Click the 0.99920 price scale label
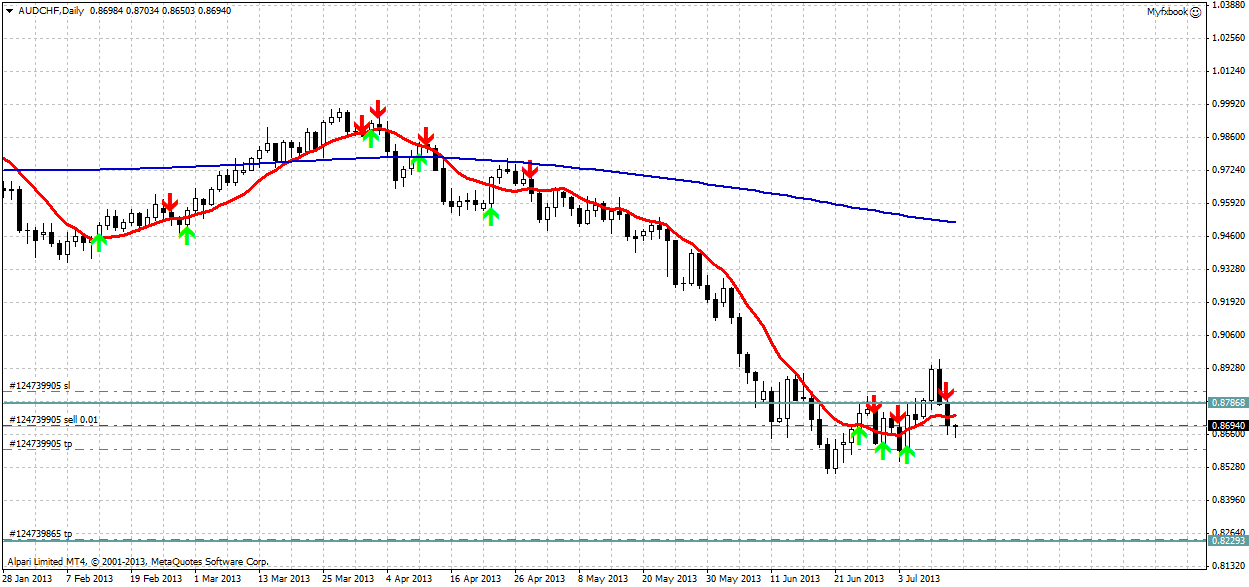Screen dimensions: 1249x587 pos(1228,104)
